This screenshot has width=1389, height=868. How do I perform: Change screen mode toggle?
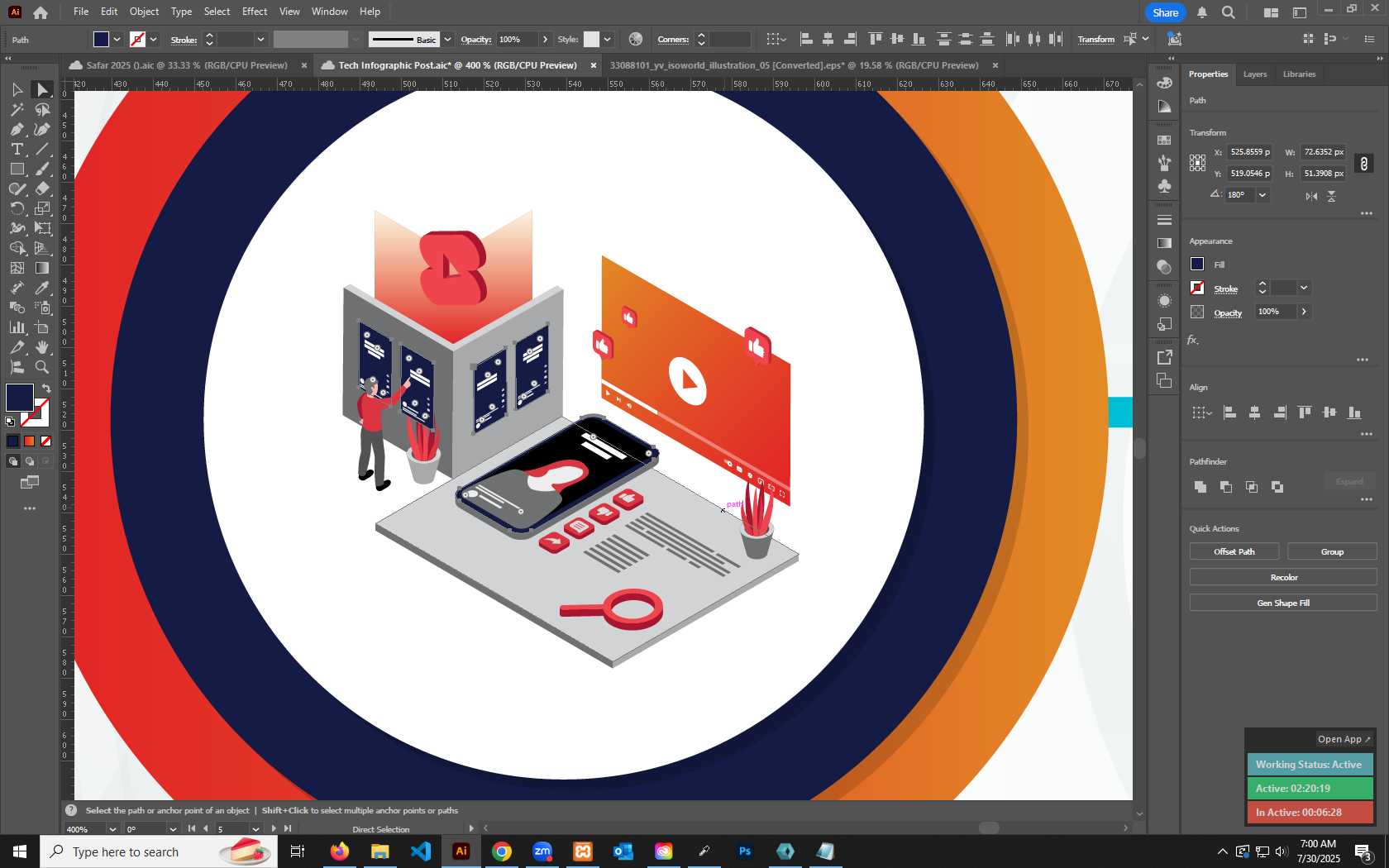tap(30, 482)
